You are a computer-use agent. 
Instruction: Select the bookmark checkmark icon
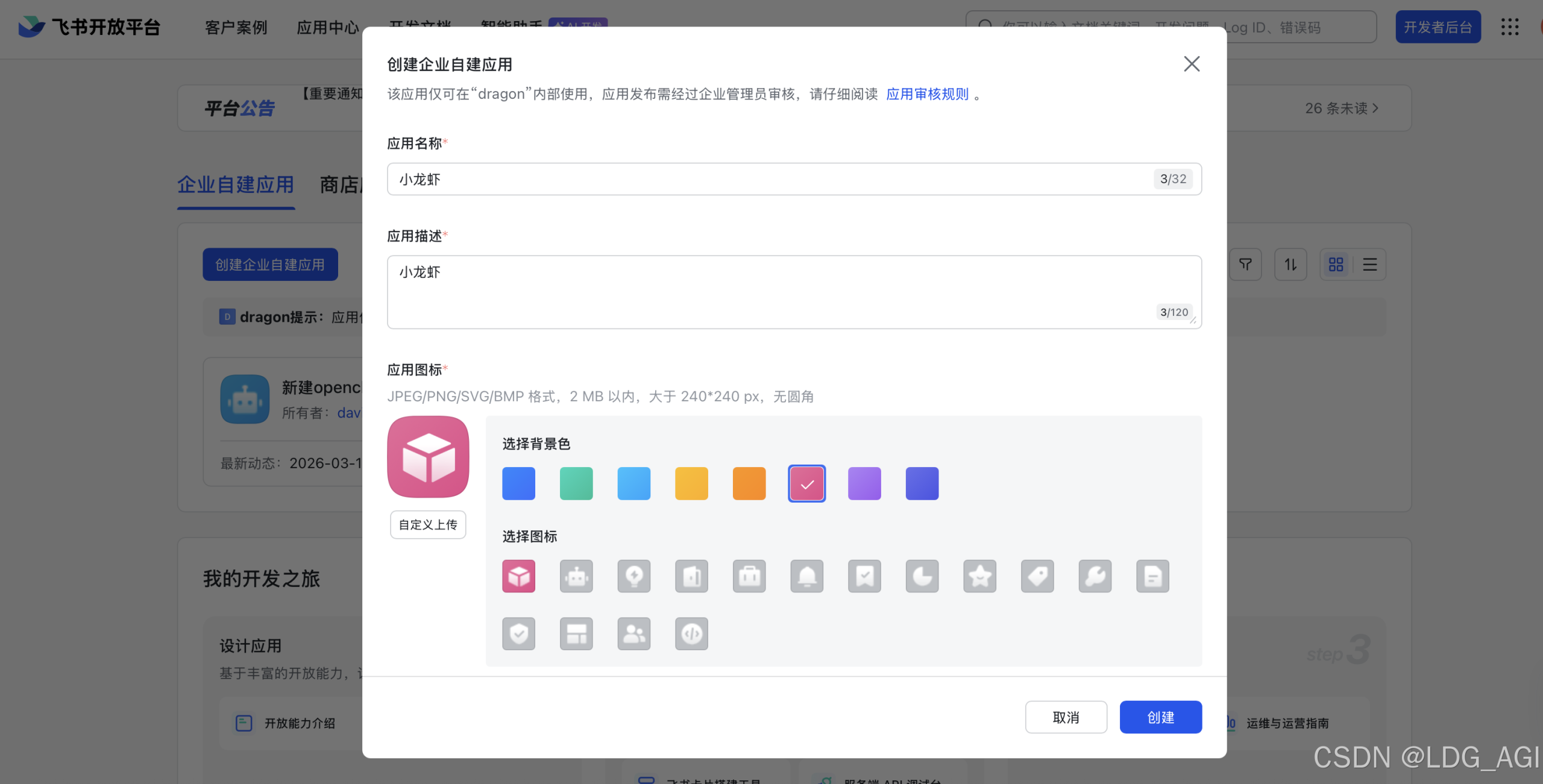(x=864, y=576)
